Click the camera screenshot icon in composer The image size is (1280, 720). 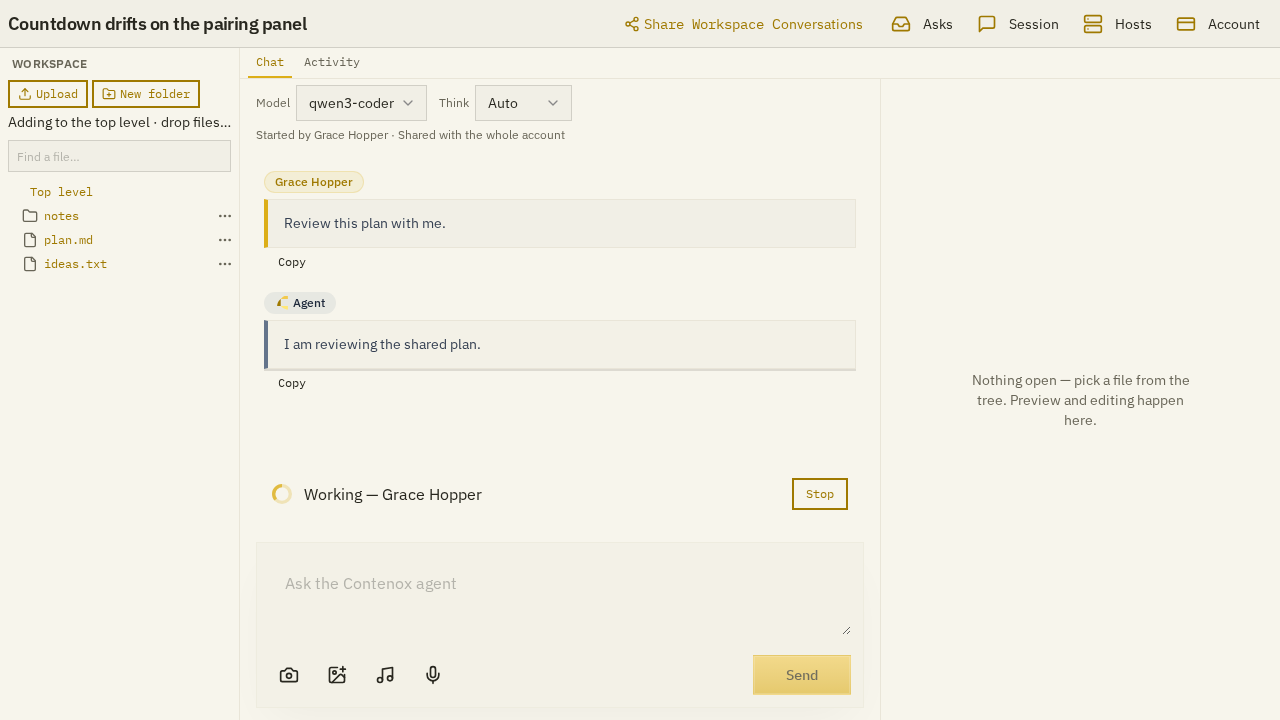[289, 675]
